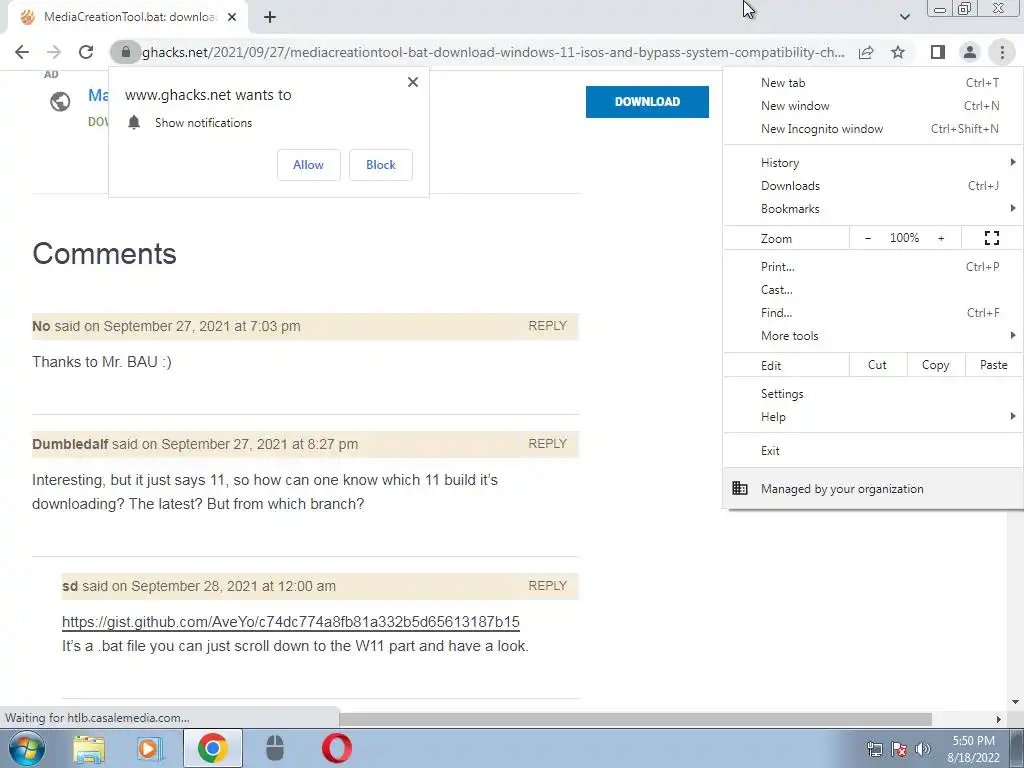Click the Chrome taskbar icon
1024x768 pixels.
pyautogui.click(x=213, y=748)
